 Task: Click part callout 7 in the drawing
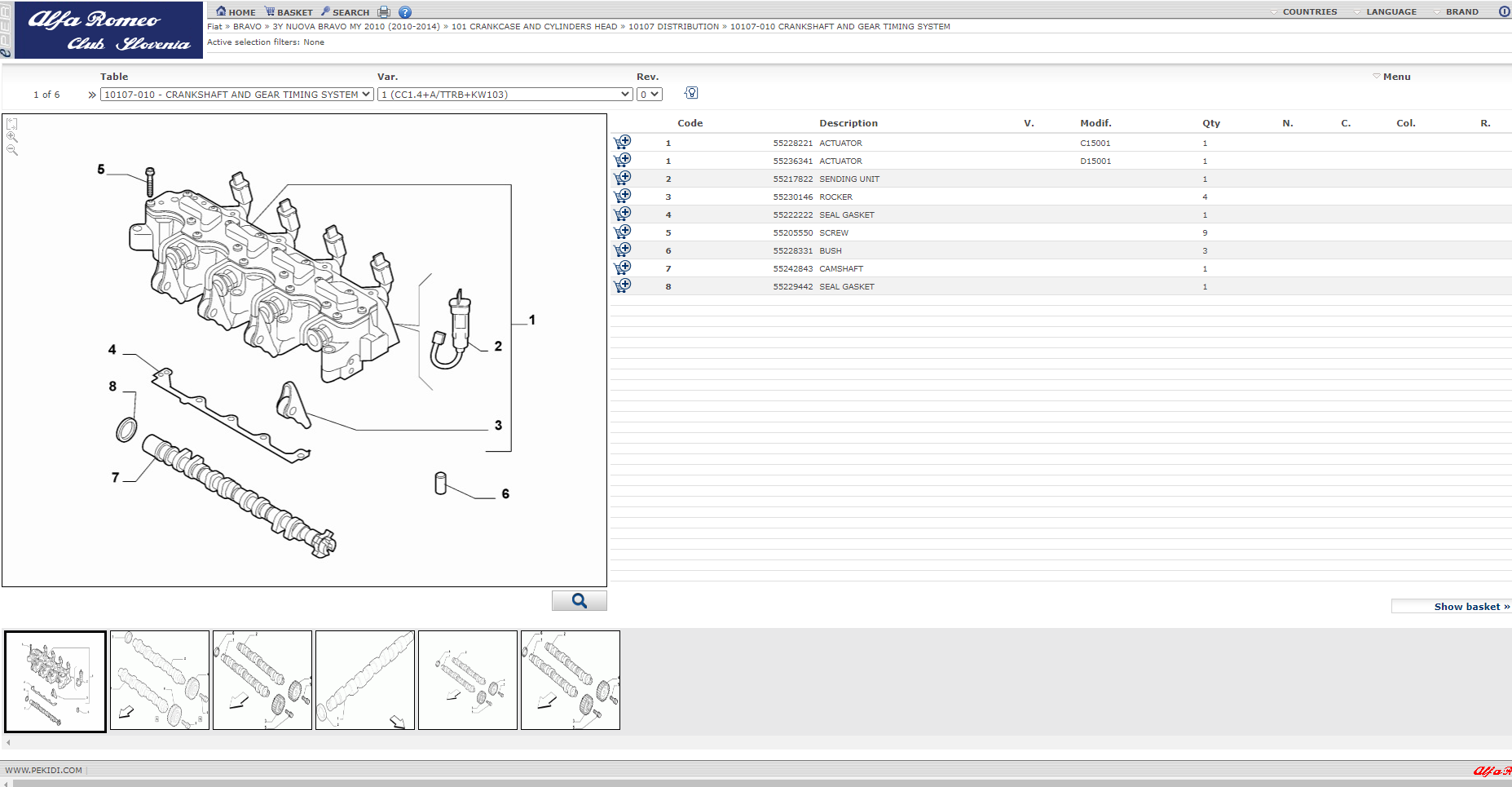(115, 478)
